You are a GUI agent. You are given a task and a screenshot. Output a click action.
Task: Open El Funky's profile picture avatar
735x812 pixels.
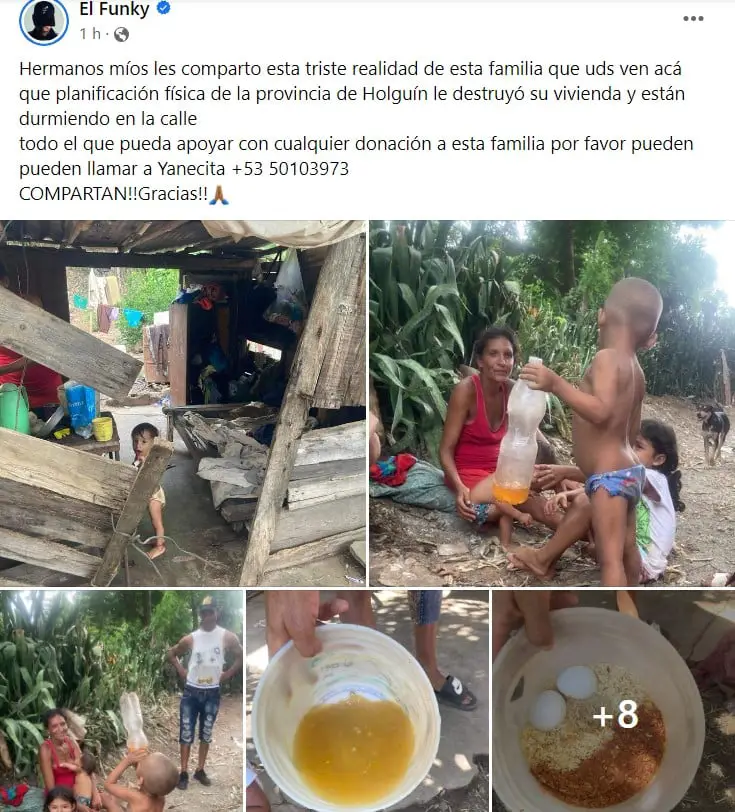(44, 21)
